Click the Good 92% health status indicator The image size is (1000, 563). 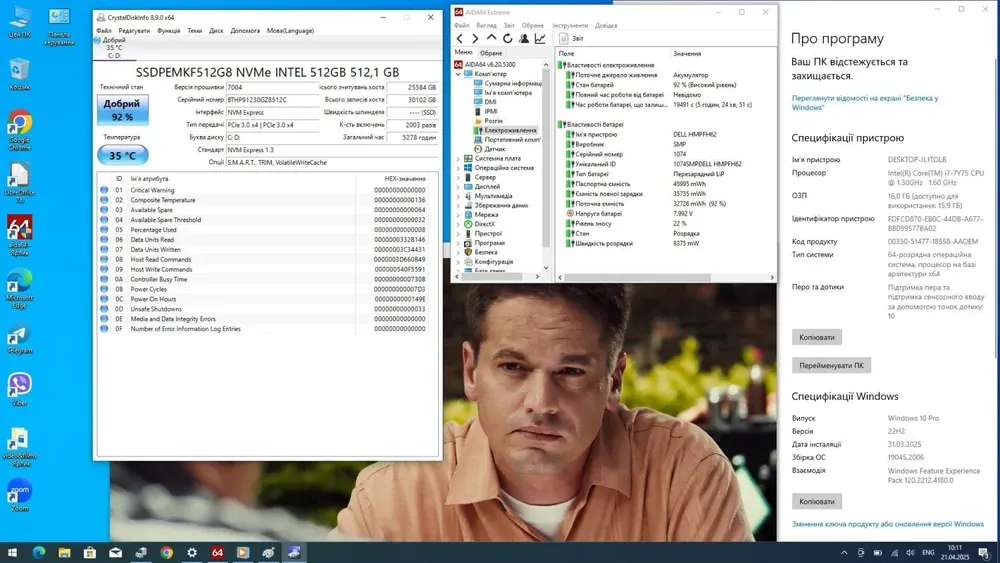[122, 110]
